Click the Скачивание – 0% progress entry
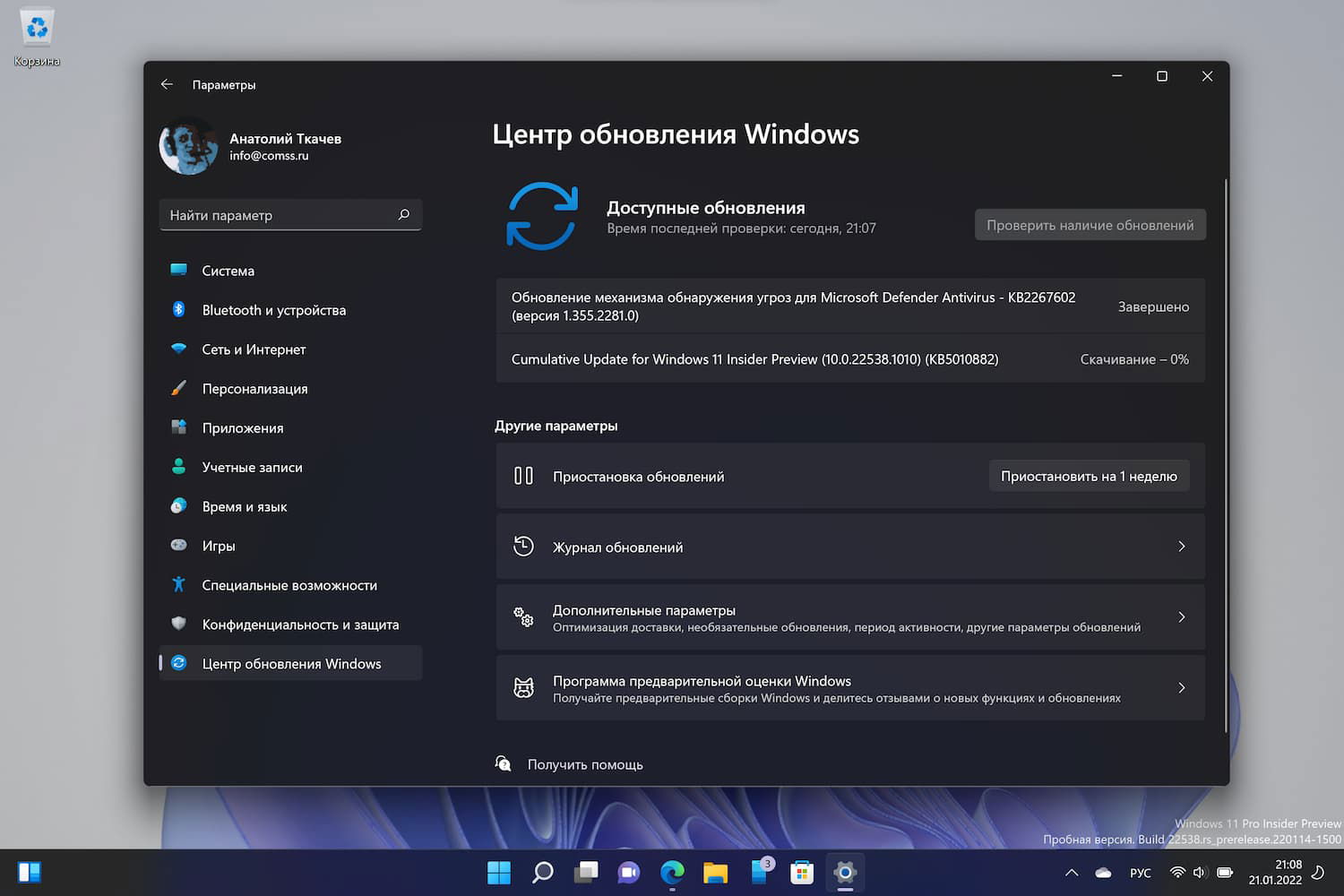The width and height of the screenshot is (1344, 896). click(1134, 358)
